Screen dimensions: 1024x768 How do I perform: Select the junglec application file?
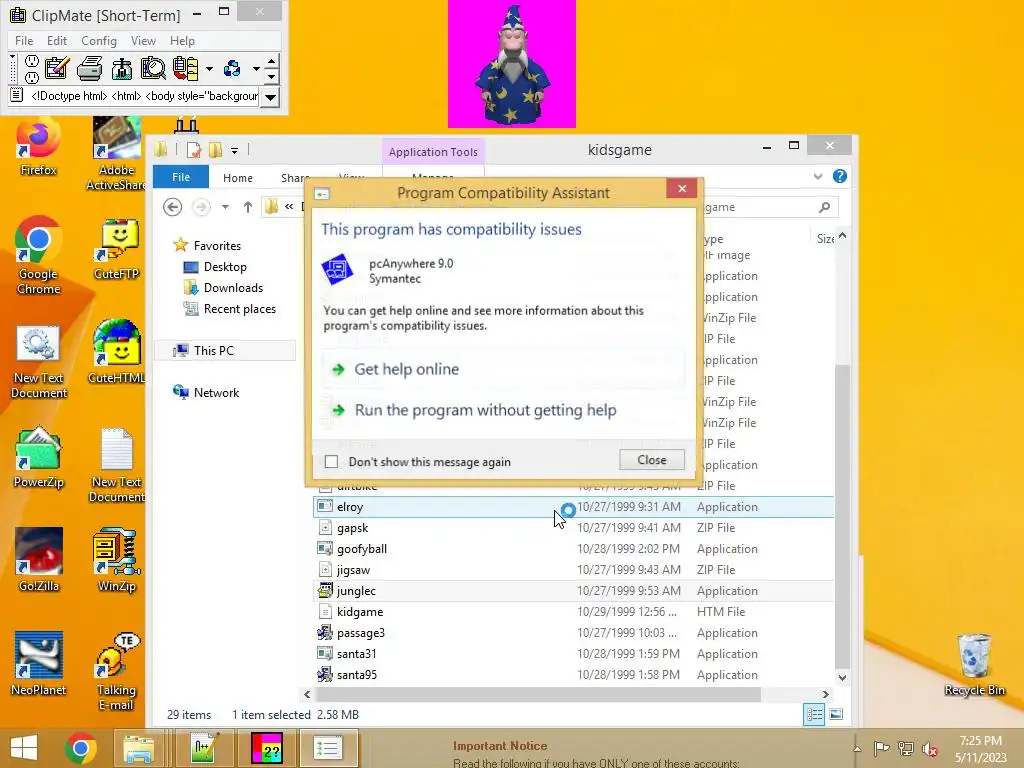pyautogui.click(x=574, y=590)
